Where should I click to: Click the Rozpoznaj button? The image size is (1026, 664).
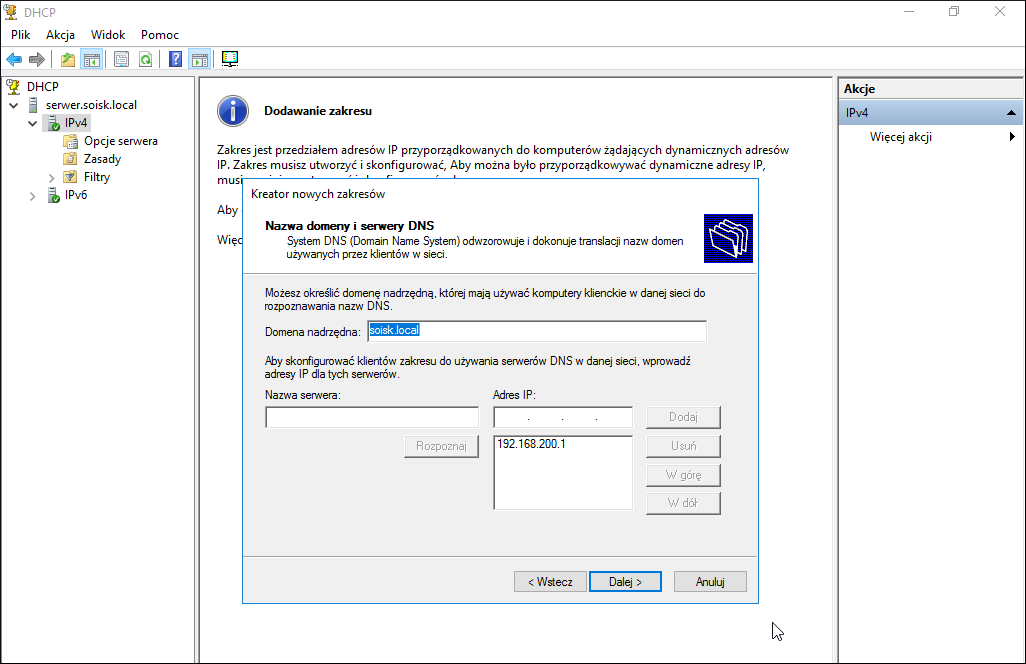(441, 446)
